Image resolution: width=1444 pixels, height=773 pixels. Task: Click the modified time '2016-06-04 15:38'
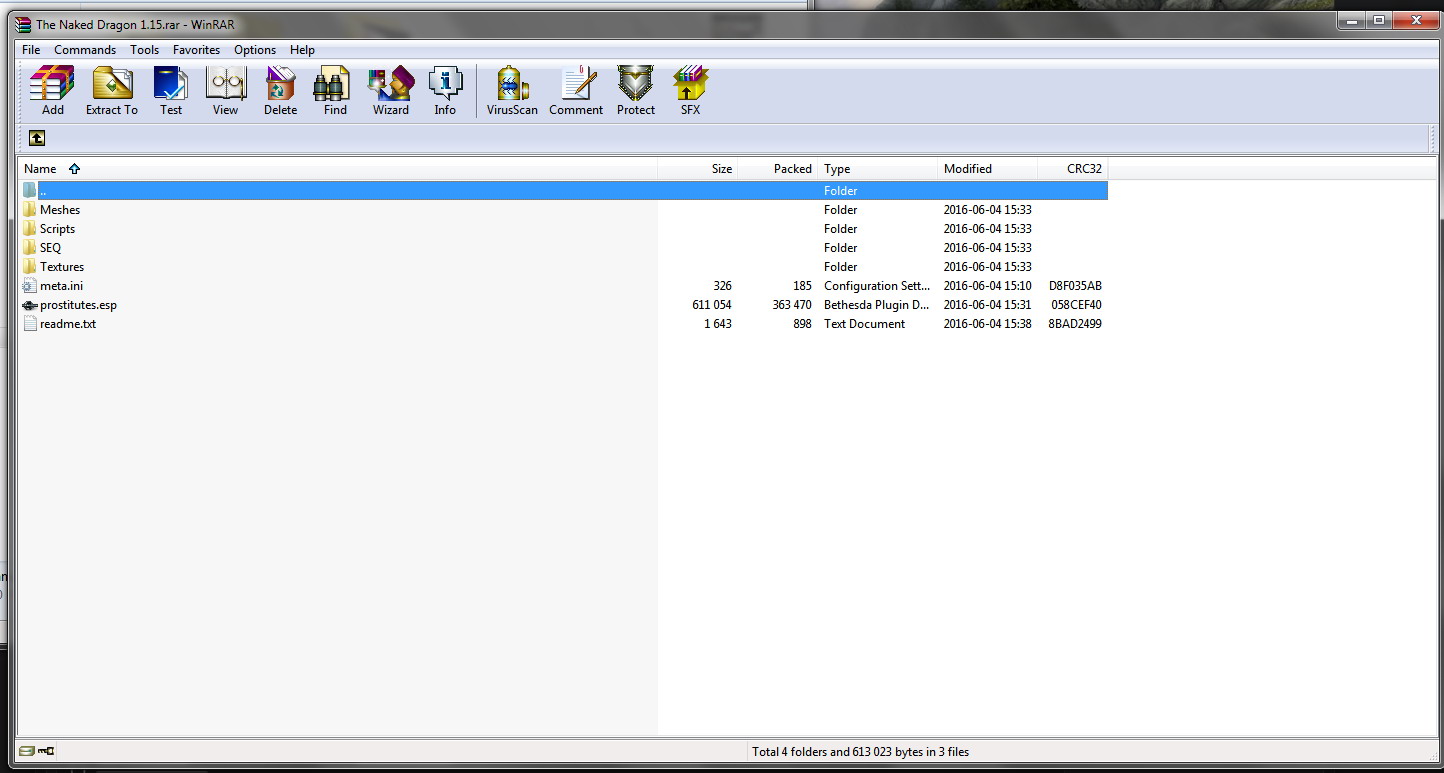click(x=988, y=324)
